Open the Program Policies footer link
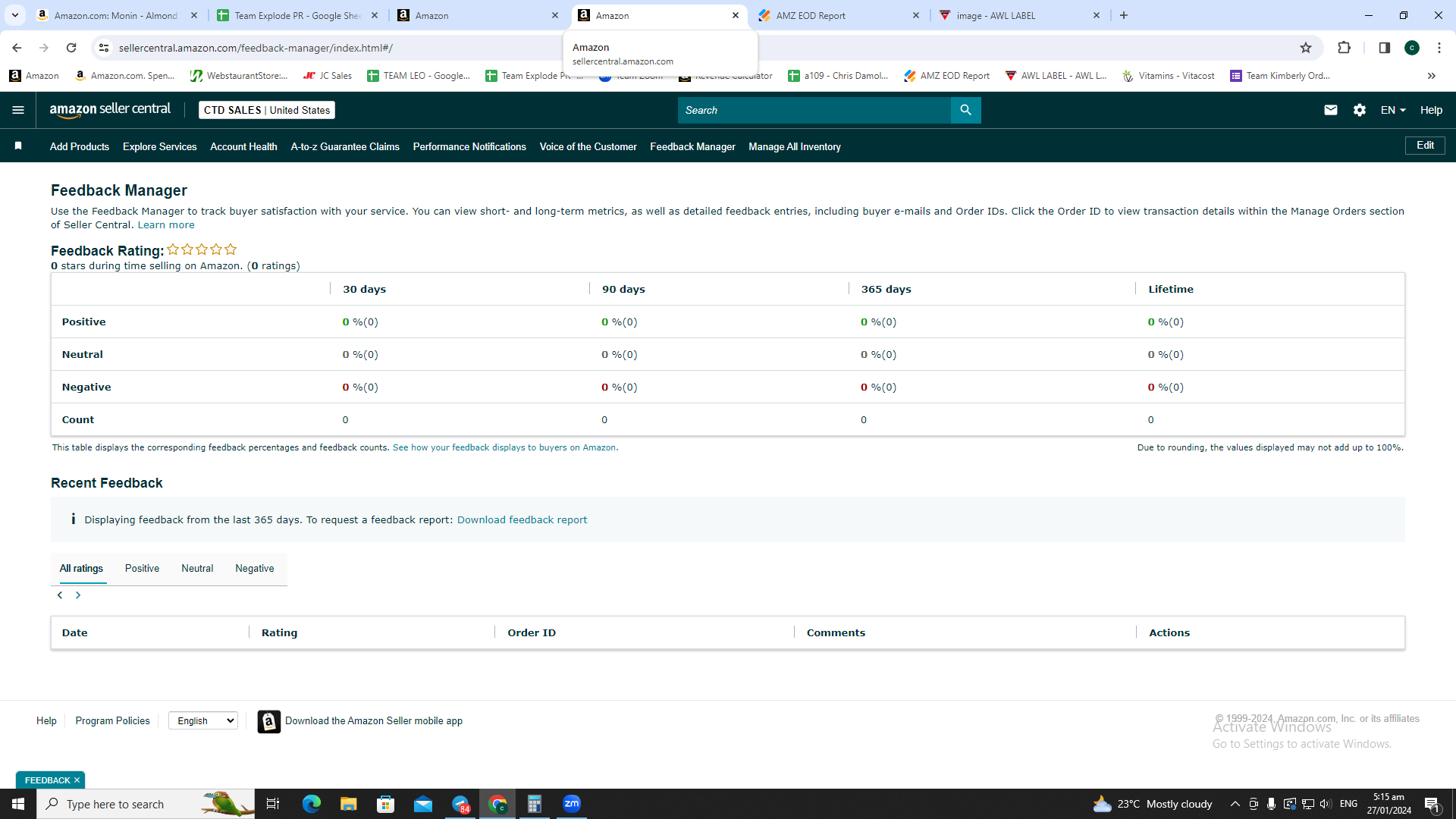The height and width of the screenshot is (819, 1456). pos(112,721)
